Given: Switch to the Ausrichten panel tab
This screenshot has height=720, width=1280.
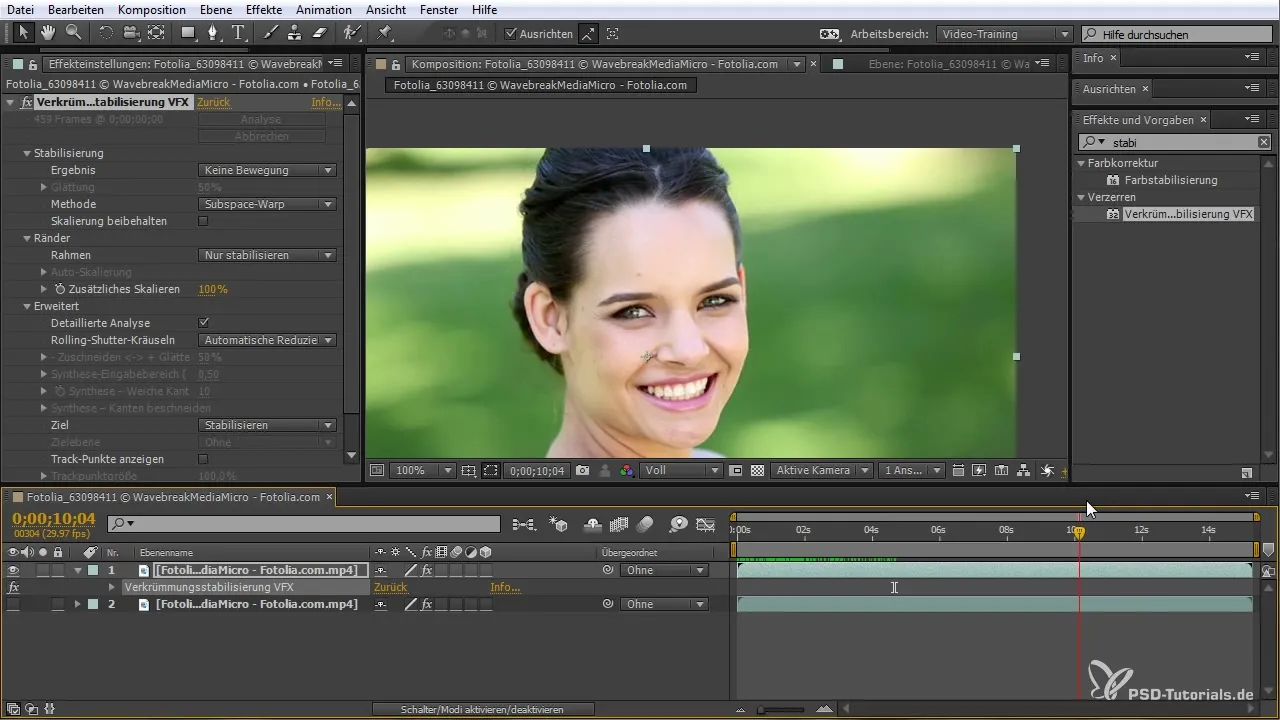Looking at the screenshot, I should tap(1109, 89).
